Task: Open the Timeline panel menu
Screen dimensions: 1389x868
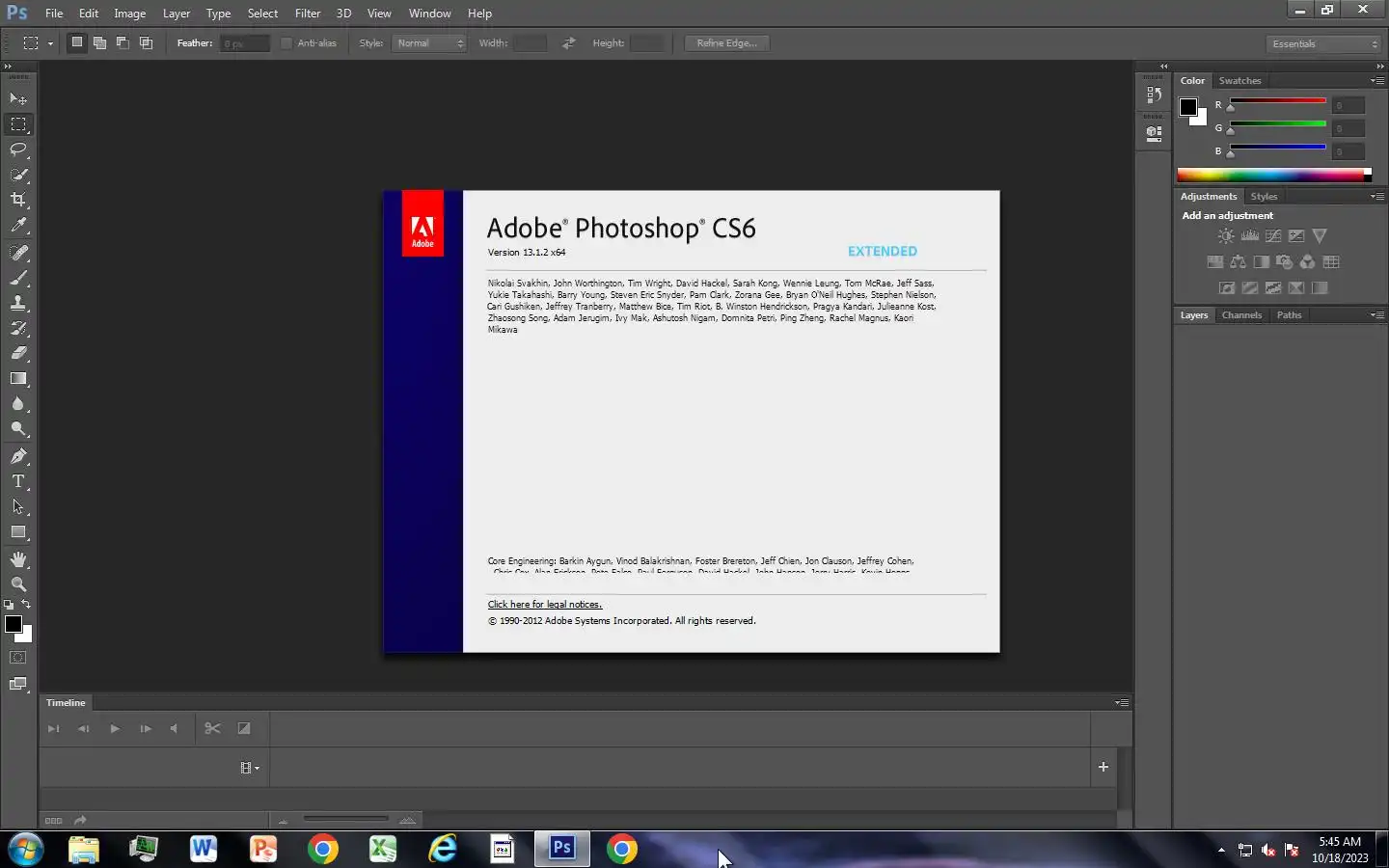Action: (1122, 703)
